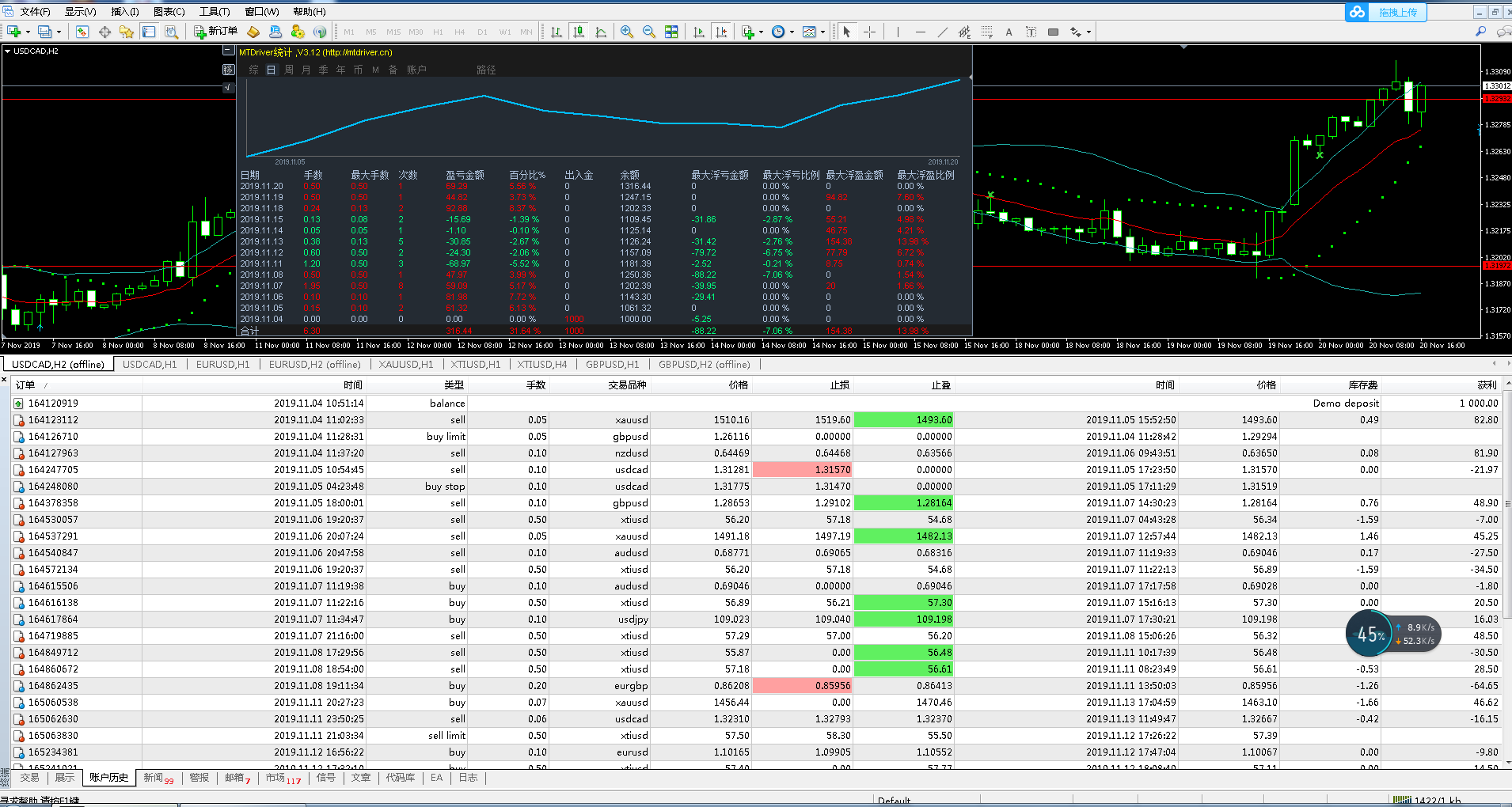Select the H1 timeframe button
The image size is (1512, 807).
[x=438, y=32]
